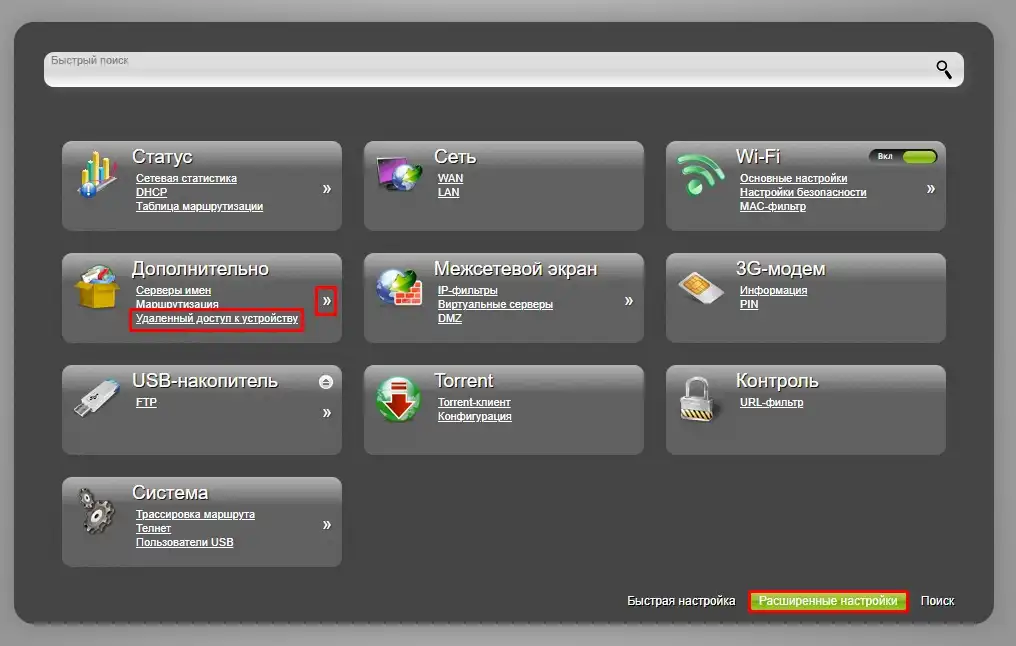Screen dimensions: 1016x646
Task: Open the URL filter link
Action: click(771, 403)
